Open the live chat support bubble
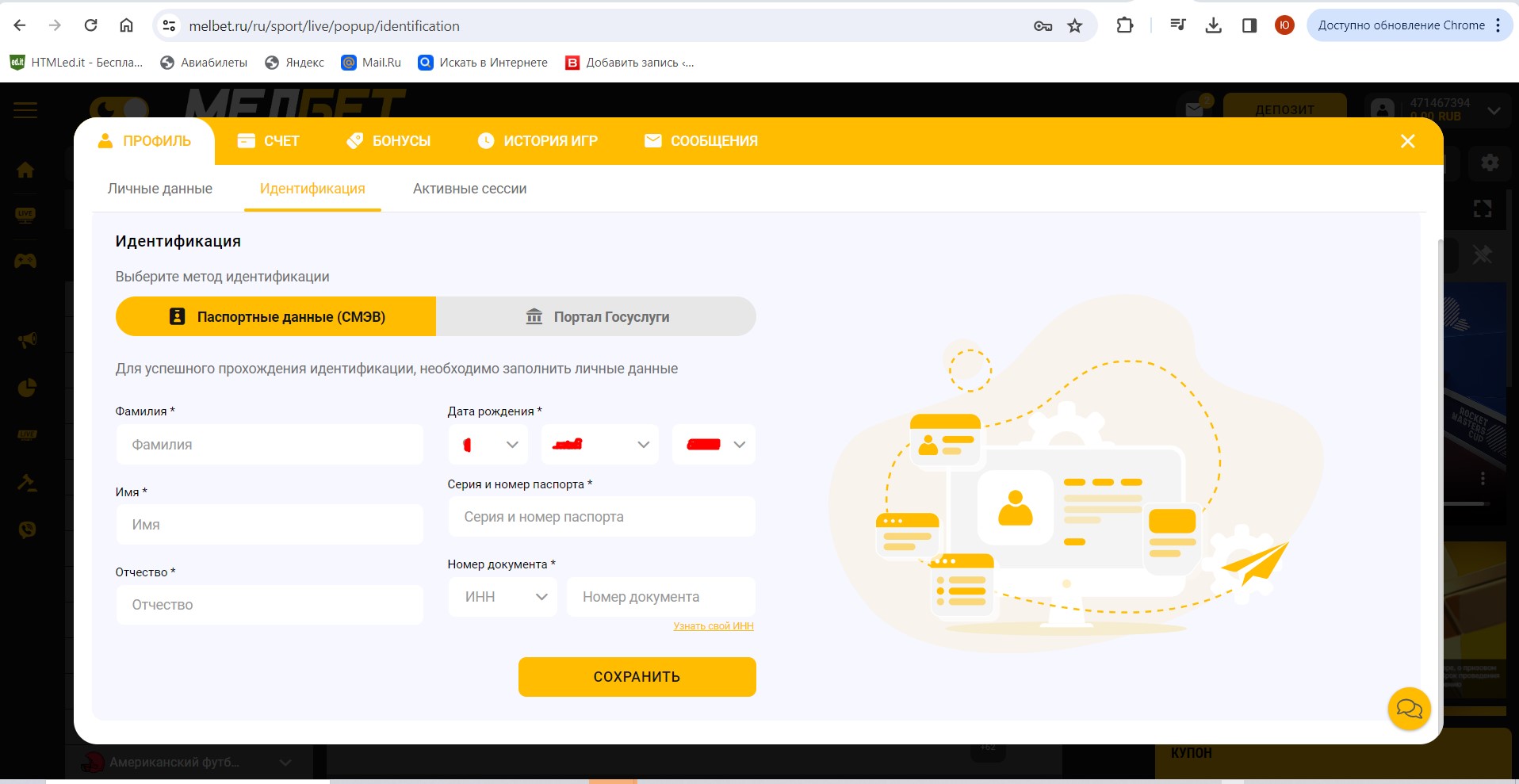Viewport: 1519px width, 784px height. [1409, 708]
